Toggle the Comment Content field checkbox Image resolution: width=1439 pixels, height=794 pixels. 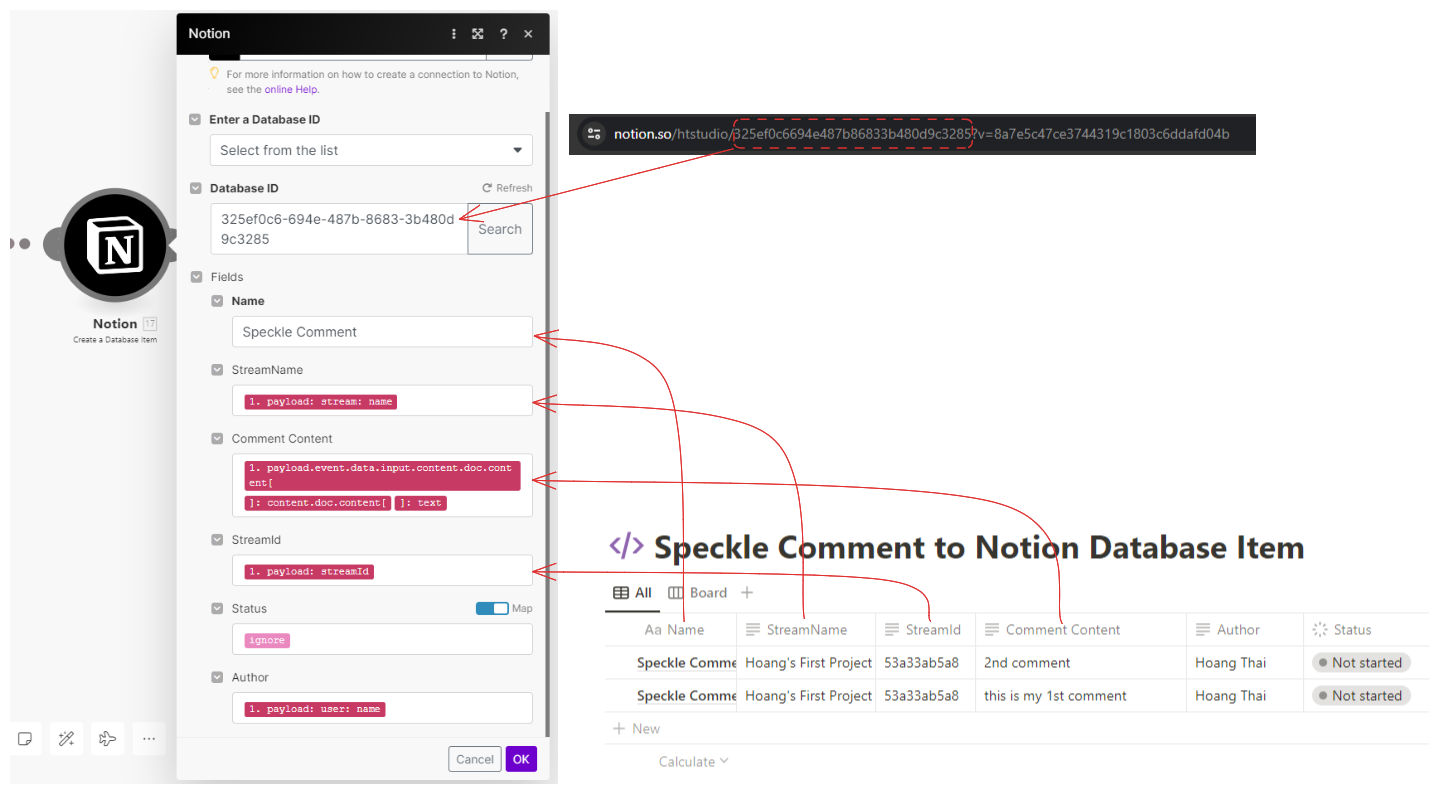217,439
